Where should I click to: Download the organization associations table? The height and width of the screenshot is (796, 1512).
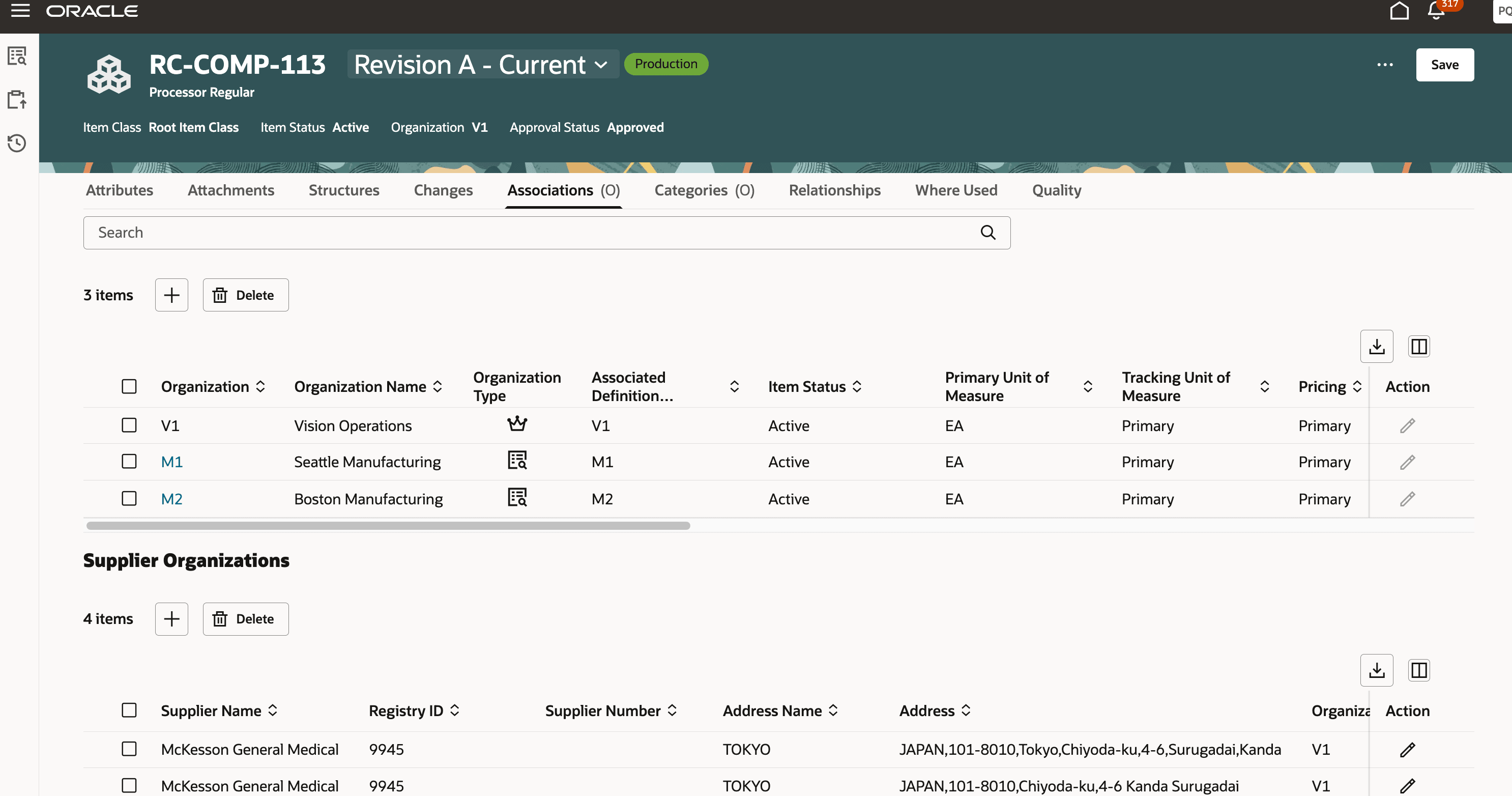tap(1376, 347)
